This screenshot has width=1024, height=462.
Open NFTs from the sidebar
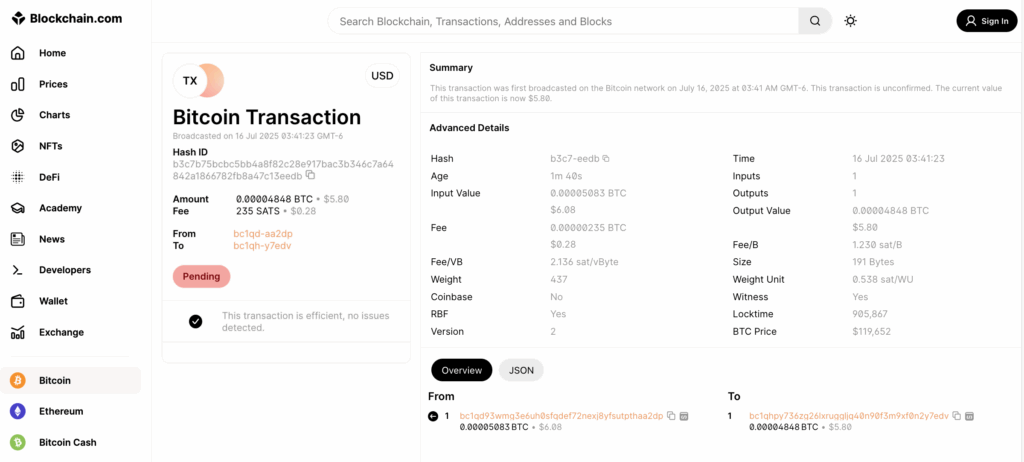50,146
